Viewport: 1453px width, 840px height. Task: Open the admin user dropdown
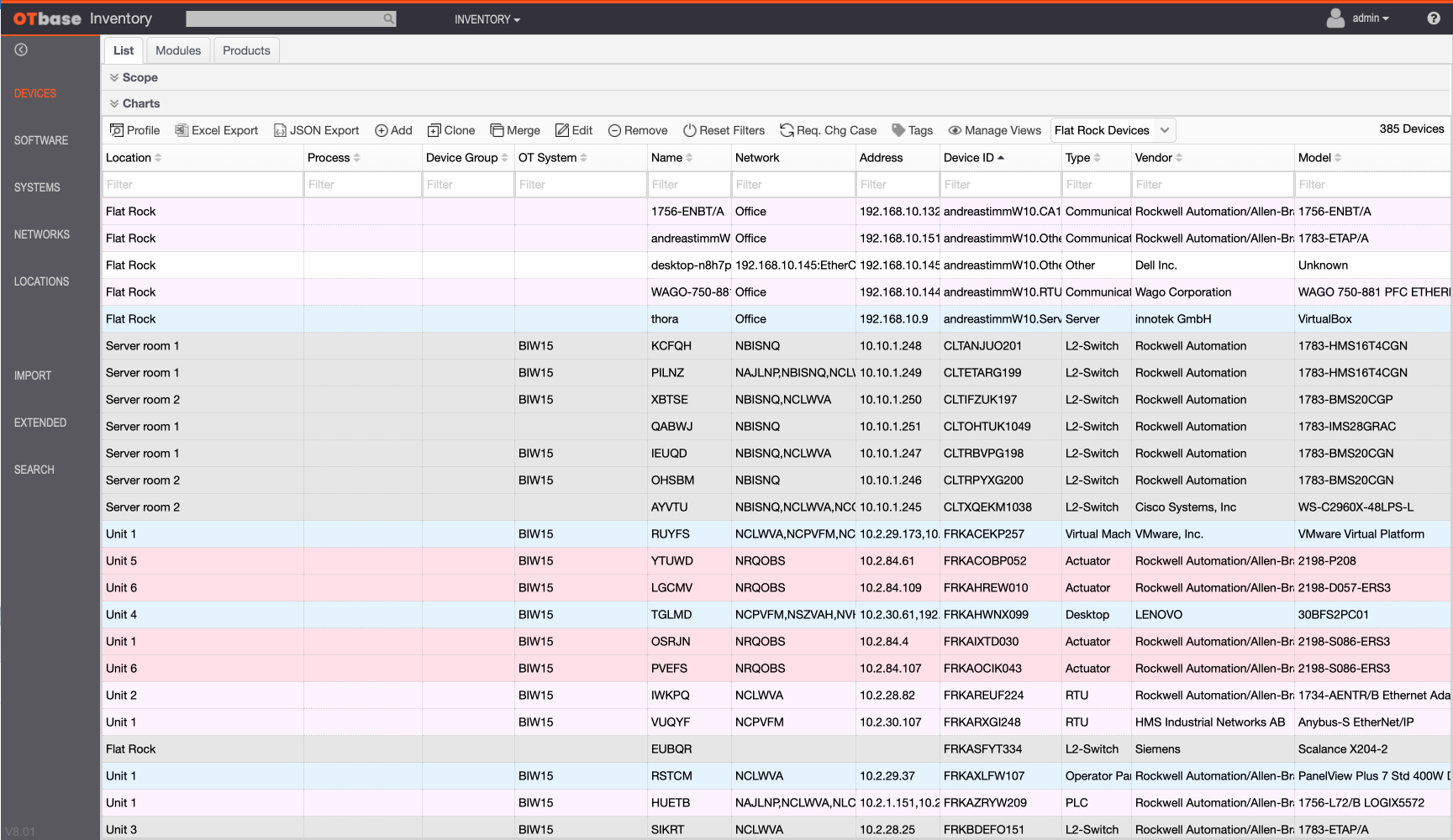(x=1371, y=18)
